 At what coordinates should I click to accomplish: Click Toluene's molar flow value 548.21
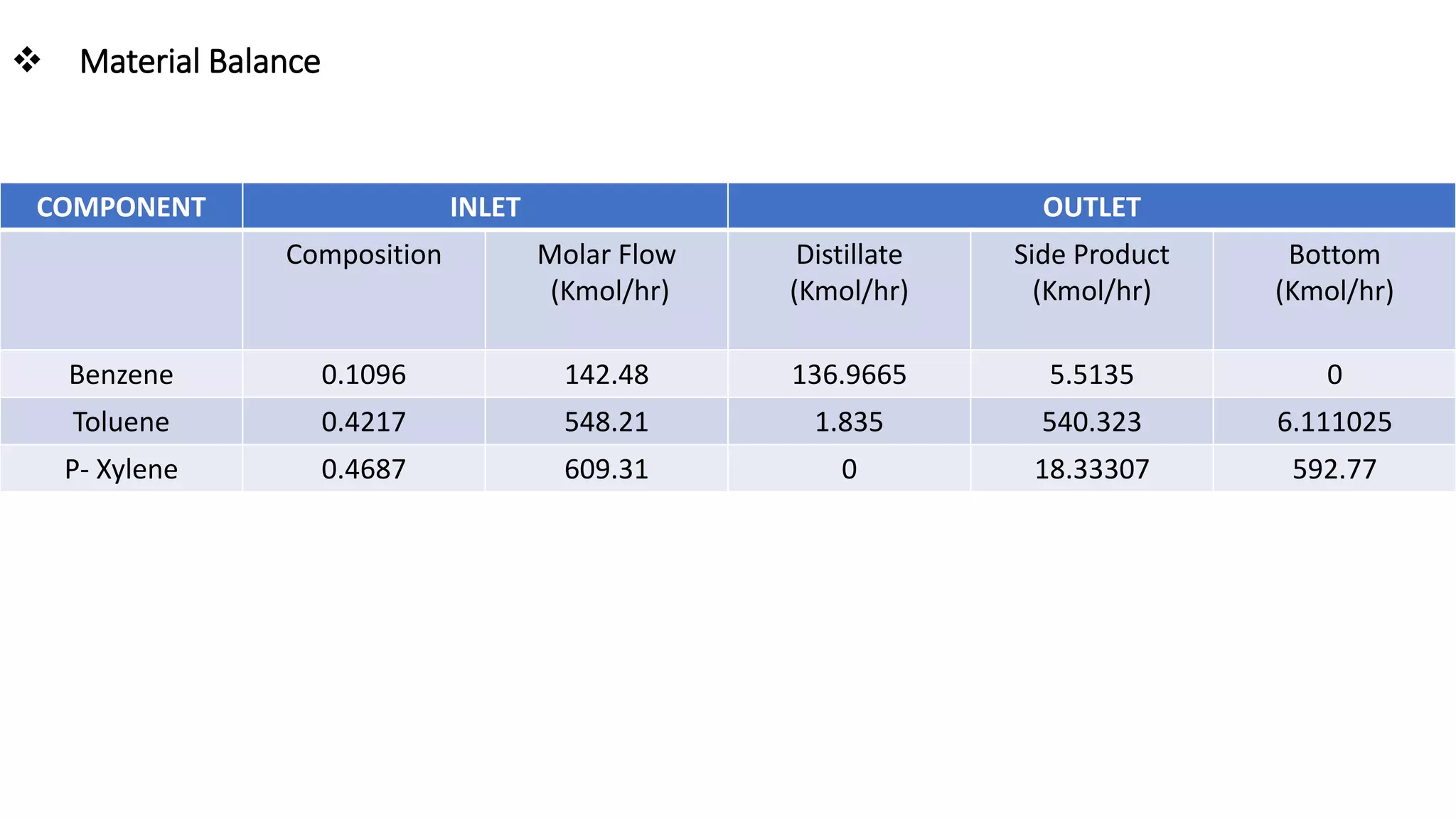[606, 422]
